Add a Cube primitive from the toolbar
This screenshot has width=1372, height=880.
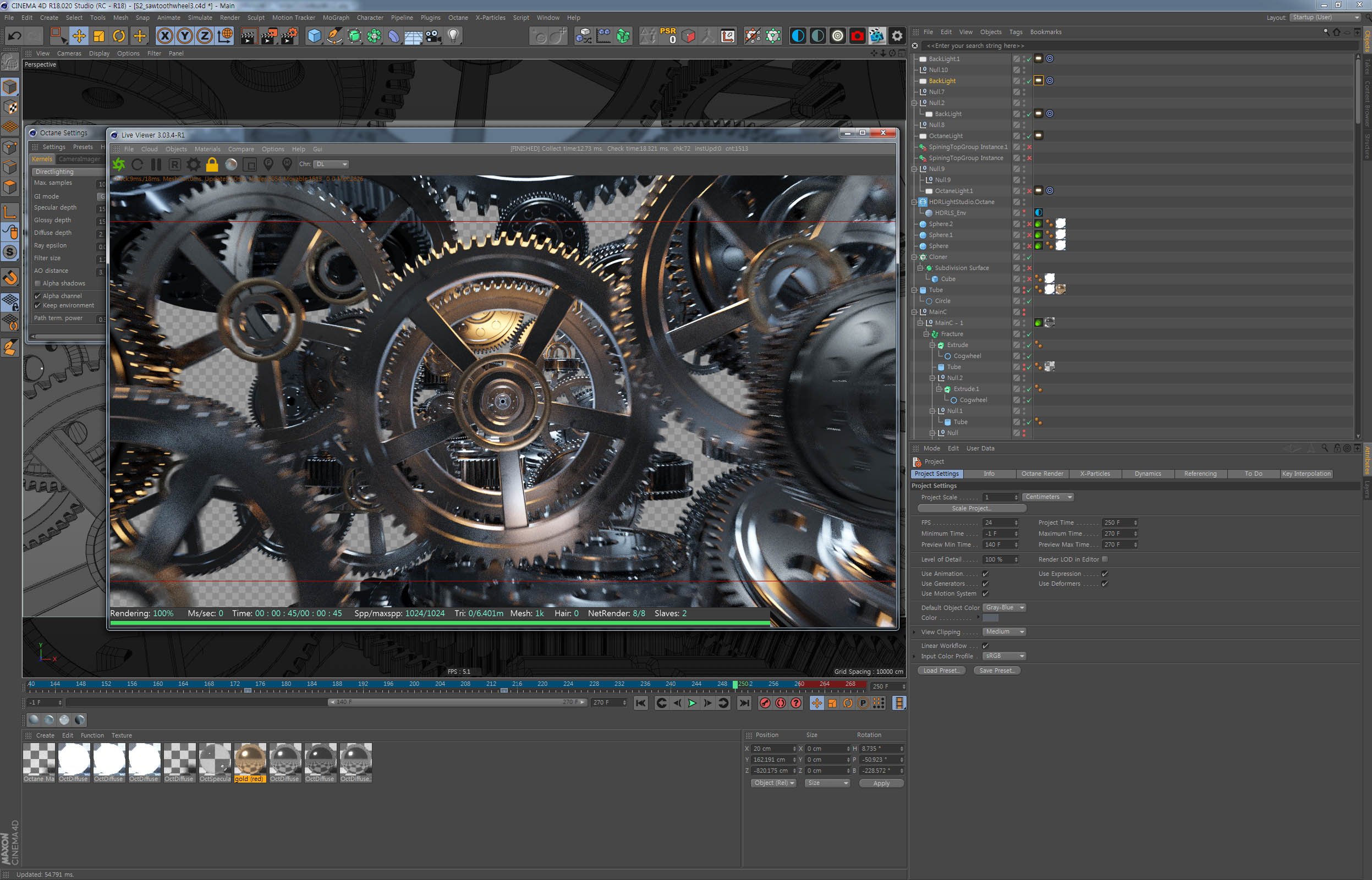314,36
